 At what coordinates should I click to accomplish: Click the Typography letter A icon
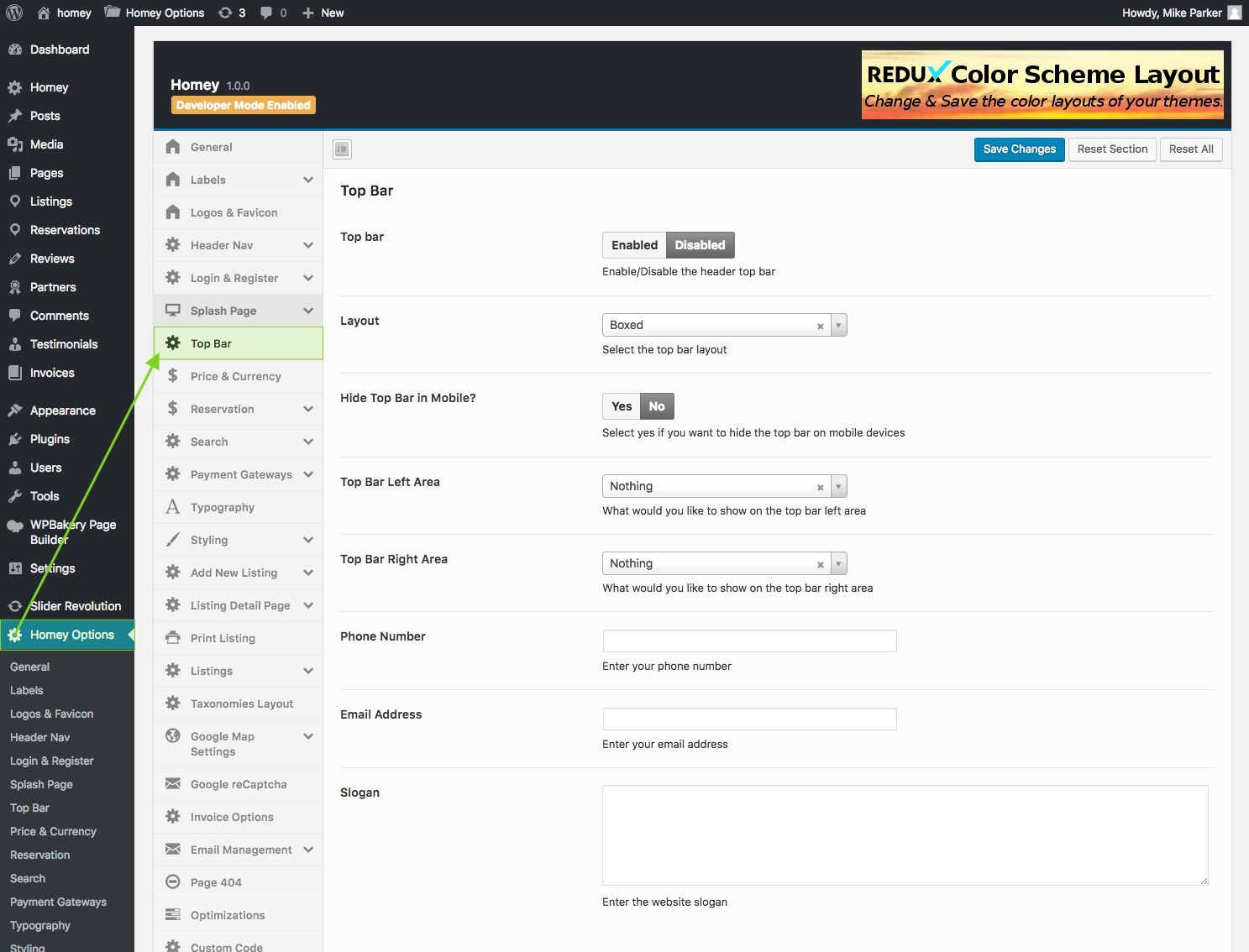click(x=172, y=507)
